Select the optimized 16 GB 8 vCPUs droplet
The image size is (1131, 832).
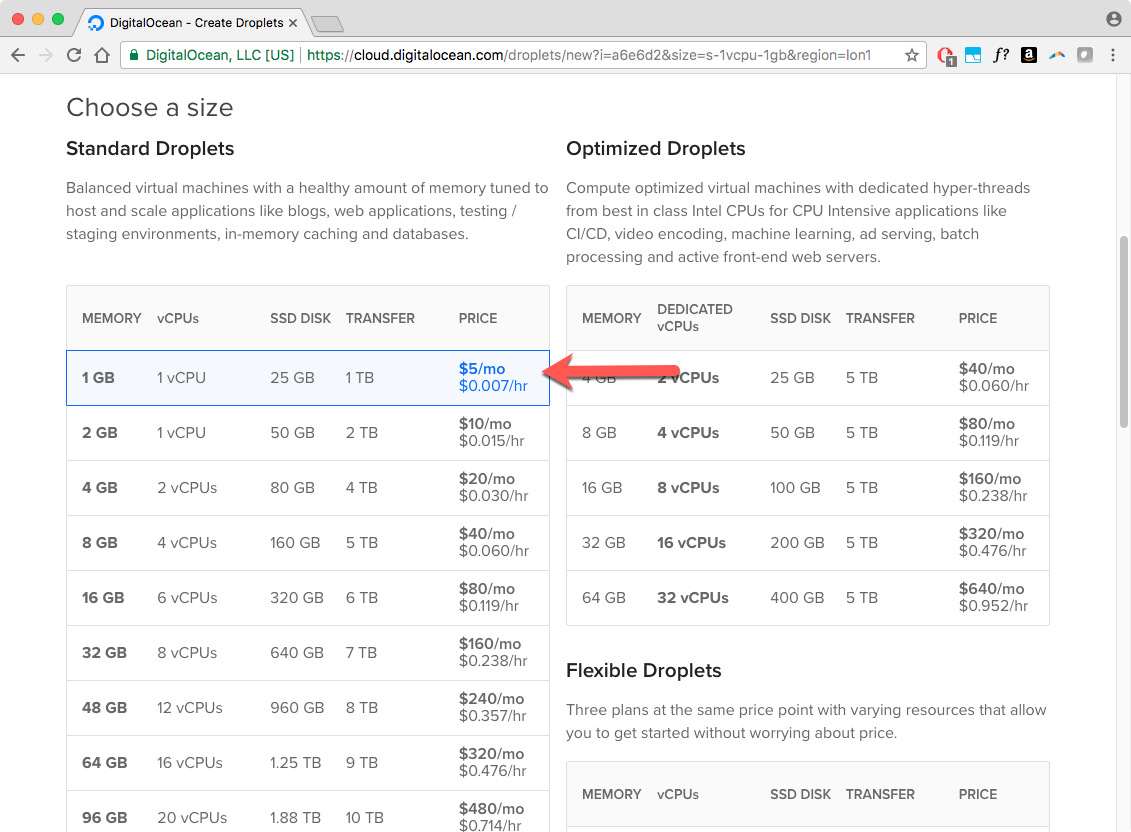point(808,488)
